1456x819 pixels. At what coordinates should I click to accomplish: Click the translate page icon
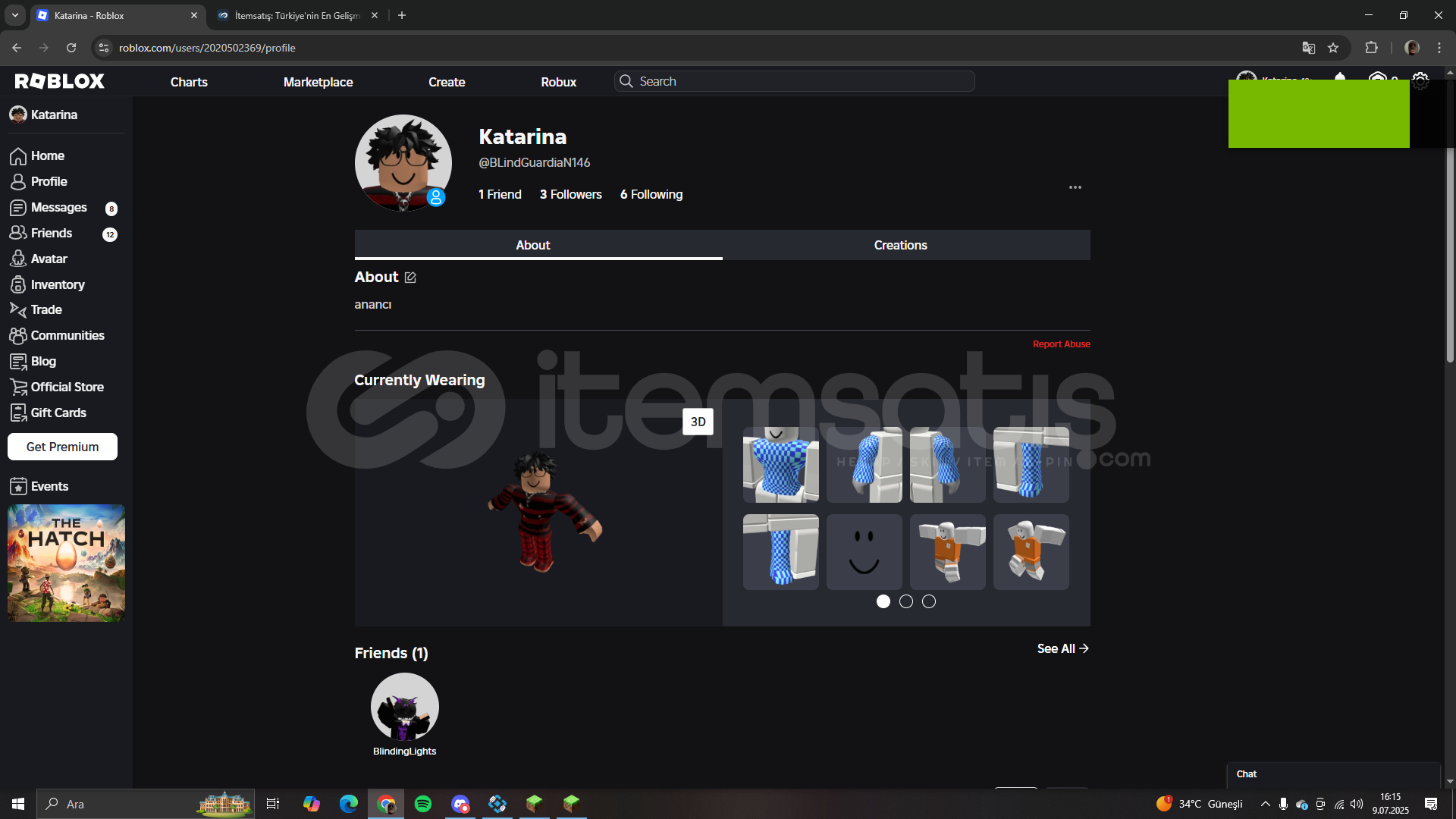1308,48
